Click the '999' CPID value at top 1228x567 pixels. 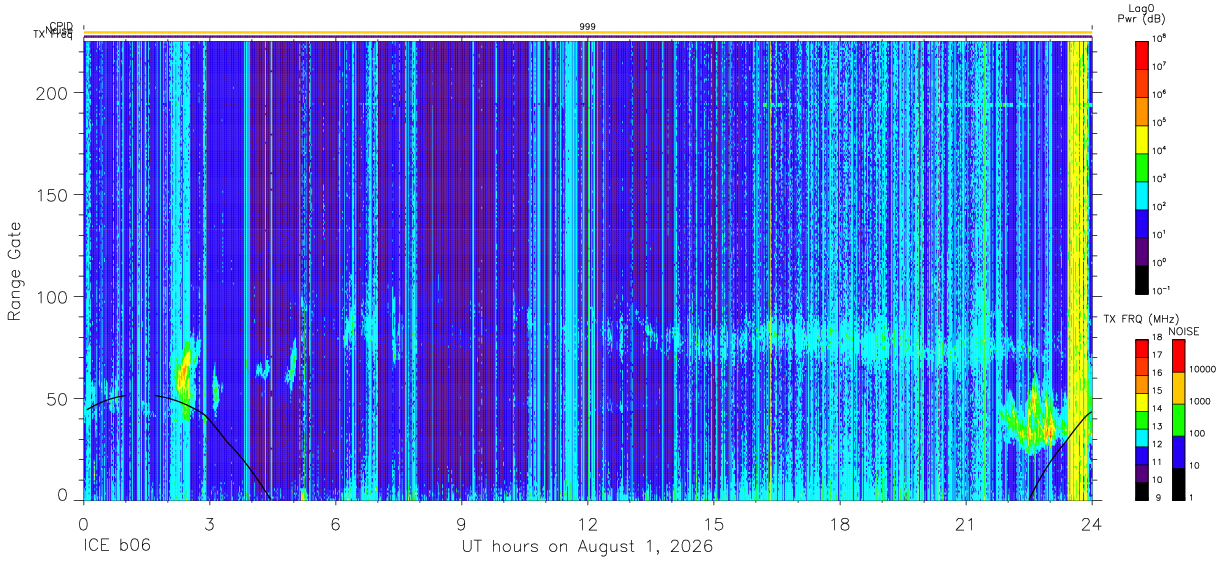click(588, 26)
